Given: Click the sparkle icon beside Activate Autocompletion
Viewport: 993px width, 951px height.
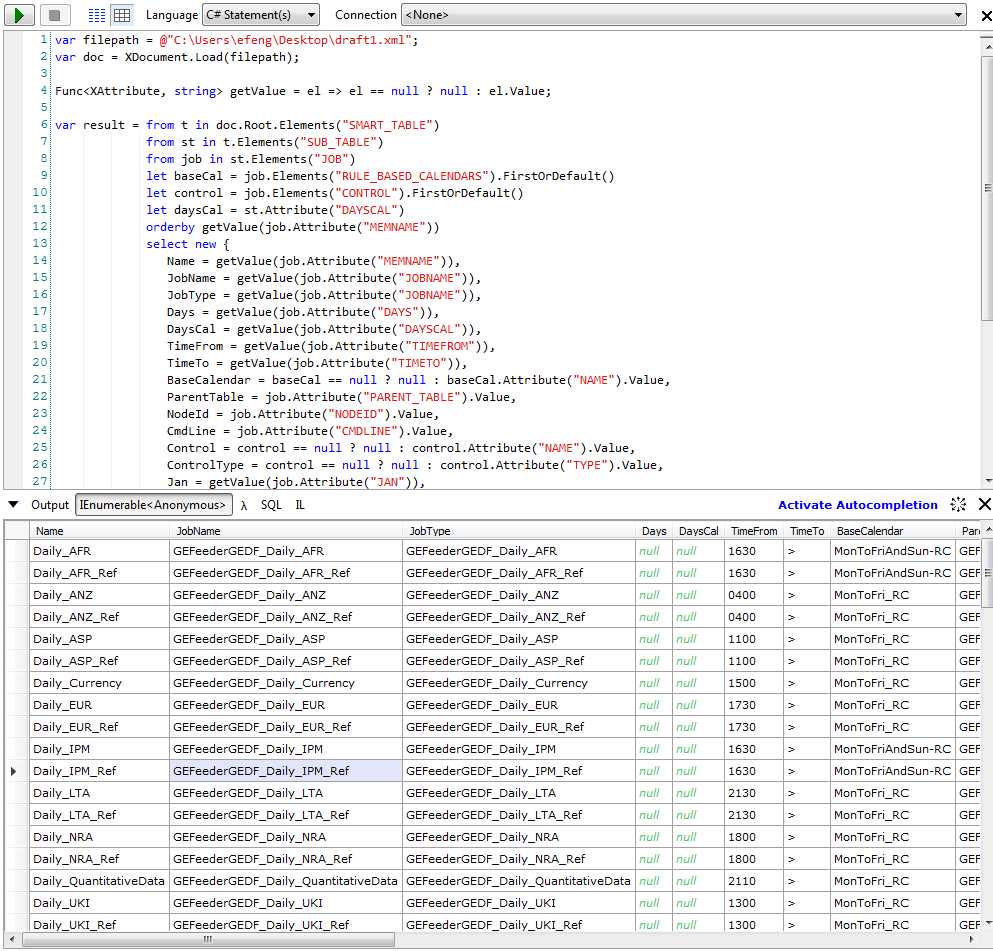Looking at the screenshot, I should 958,504.
